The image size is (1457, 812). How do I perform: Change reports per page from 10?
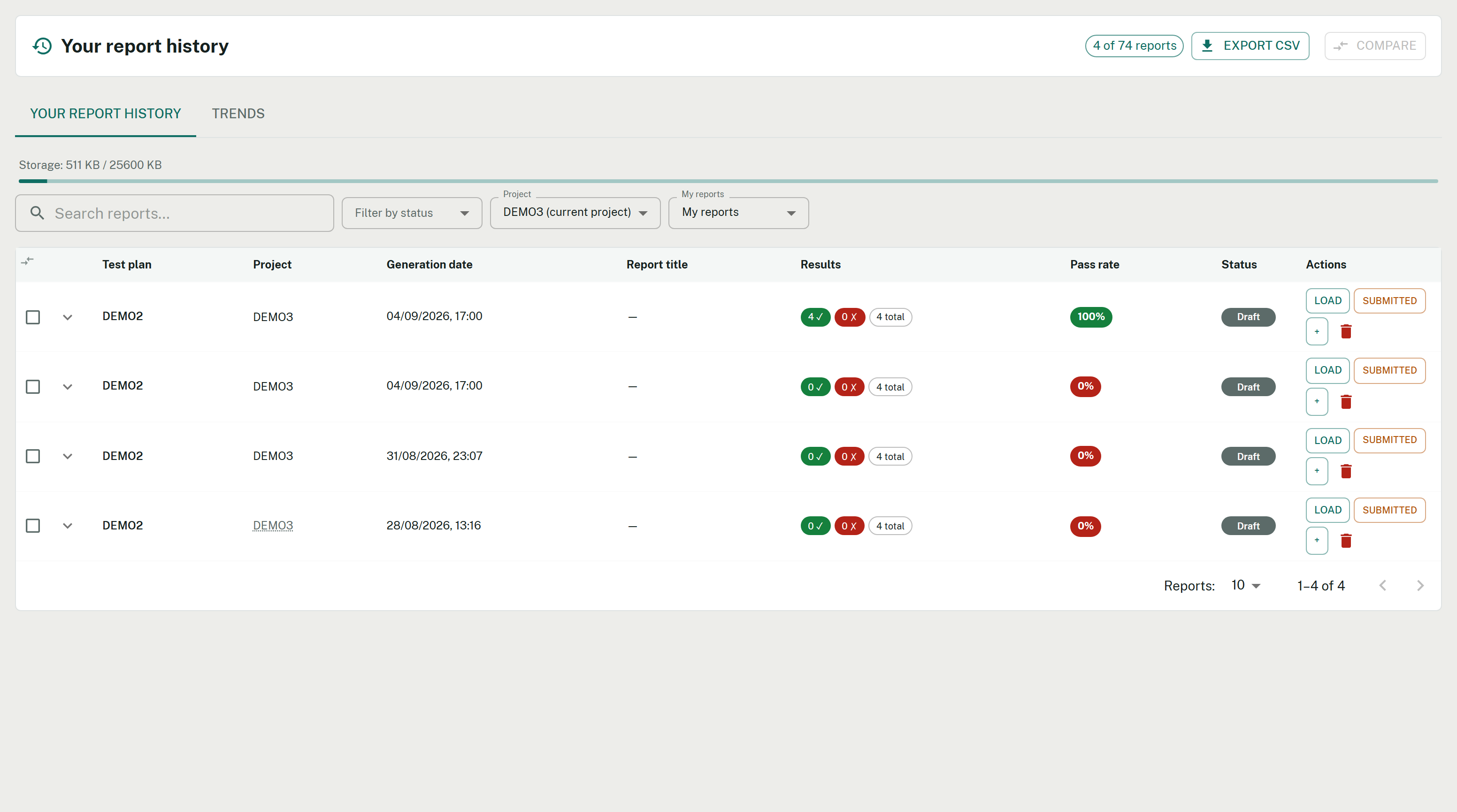[x=1245, y=585]
